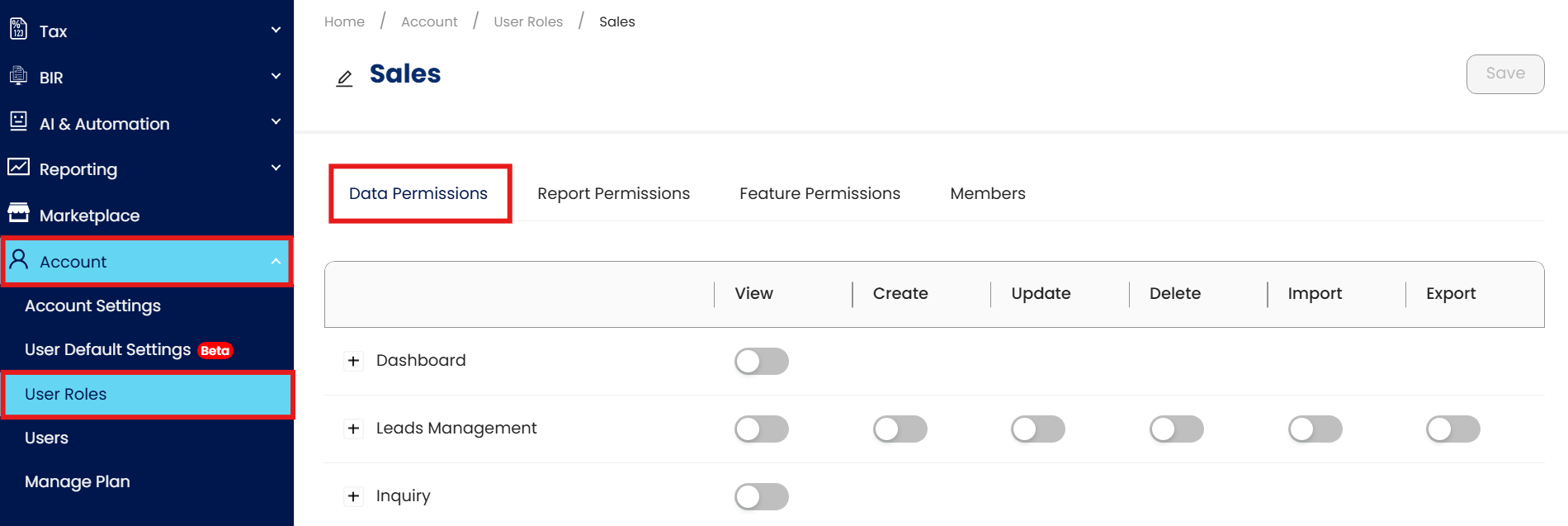The image size is (1568, 526).
Task: Click the plus icon beside Inquiry
Action: click(353, 496)
